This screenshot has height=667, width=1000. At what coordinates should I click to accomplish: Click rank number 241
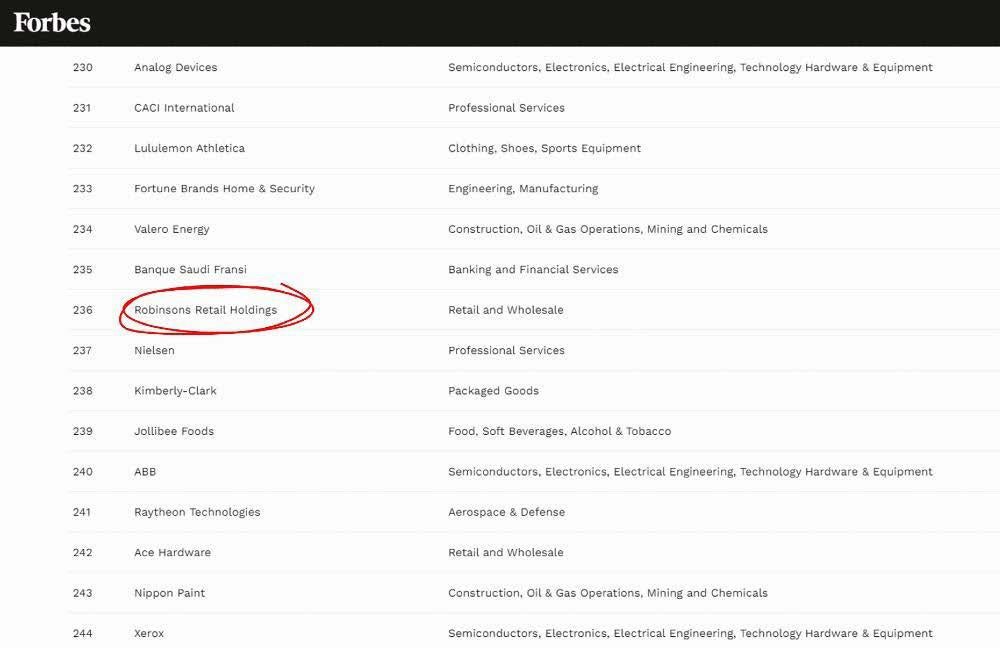click(82, 512)
